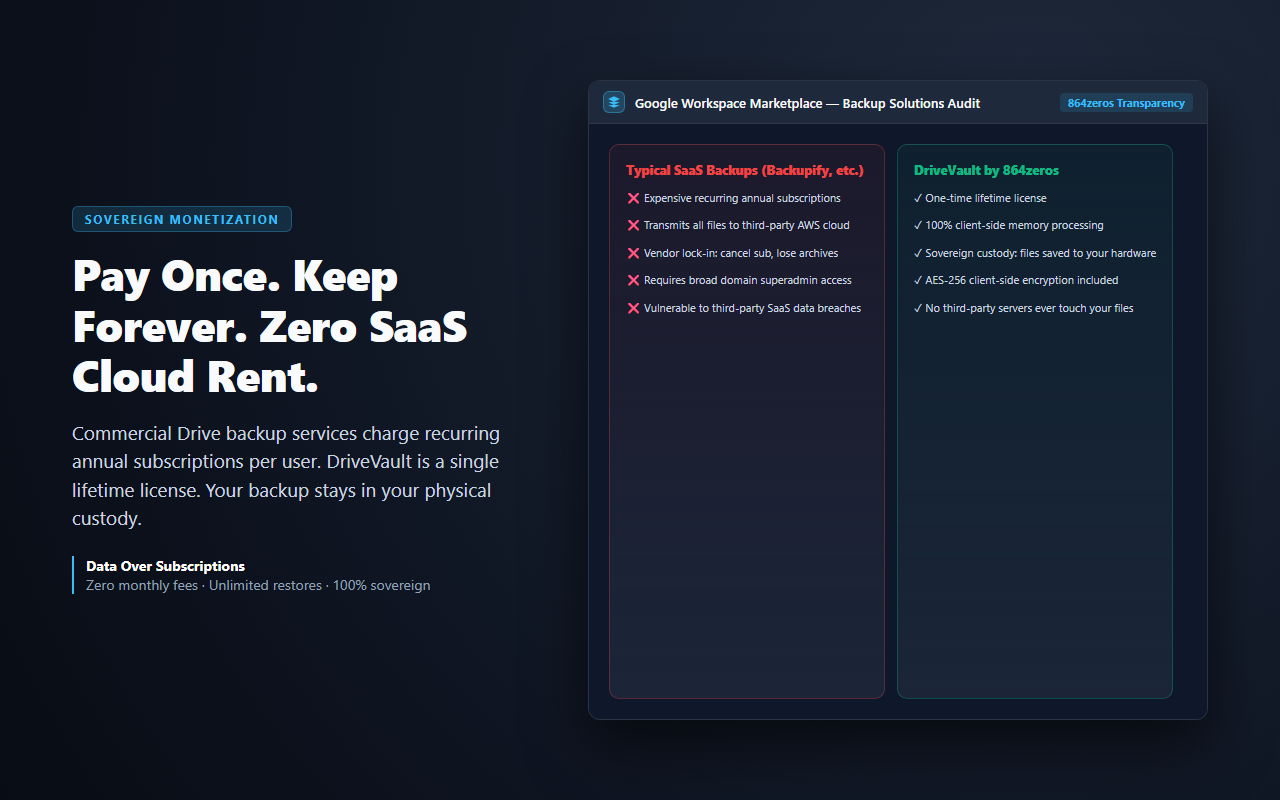
Task: Click the 864zeros Transparency badge
Action: [1126, 103]
